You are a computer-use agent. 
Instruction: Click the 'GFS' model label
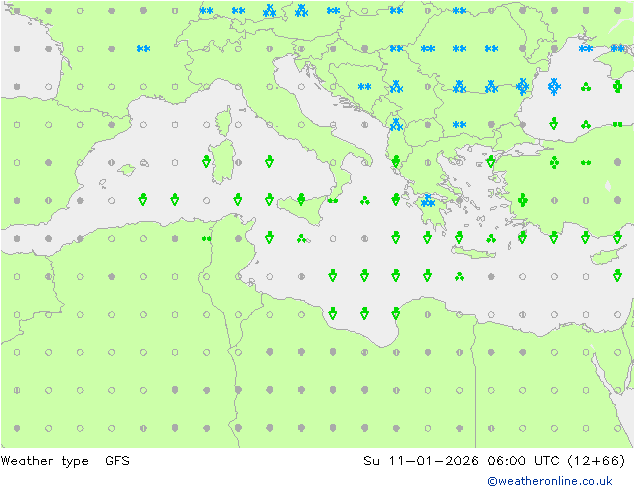pos(117,460)
